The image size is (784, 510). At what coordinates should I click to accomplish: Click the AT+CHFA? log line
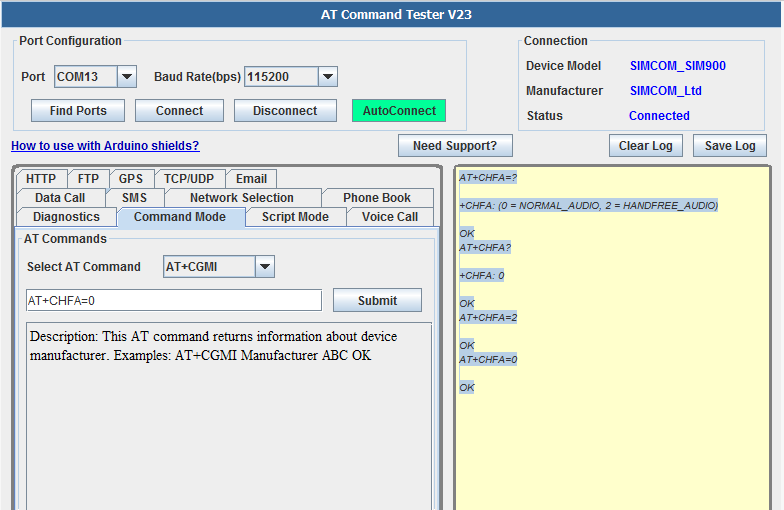coord(485,248)
